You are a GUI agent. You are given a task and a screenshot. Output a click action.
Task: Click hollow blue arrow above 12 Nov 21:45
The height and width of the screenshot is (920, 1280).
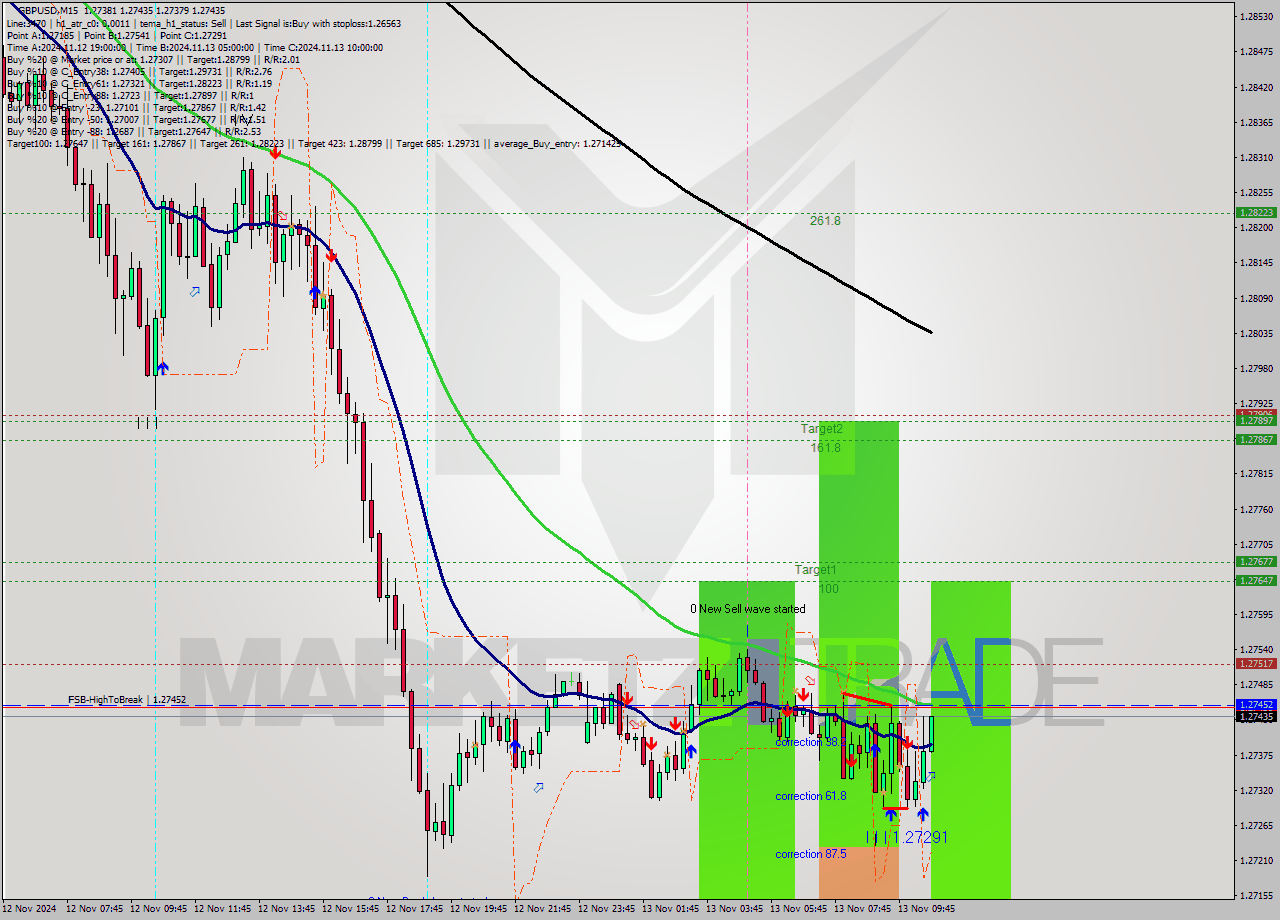540,788
